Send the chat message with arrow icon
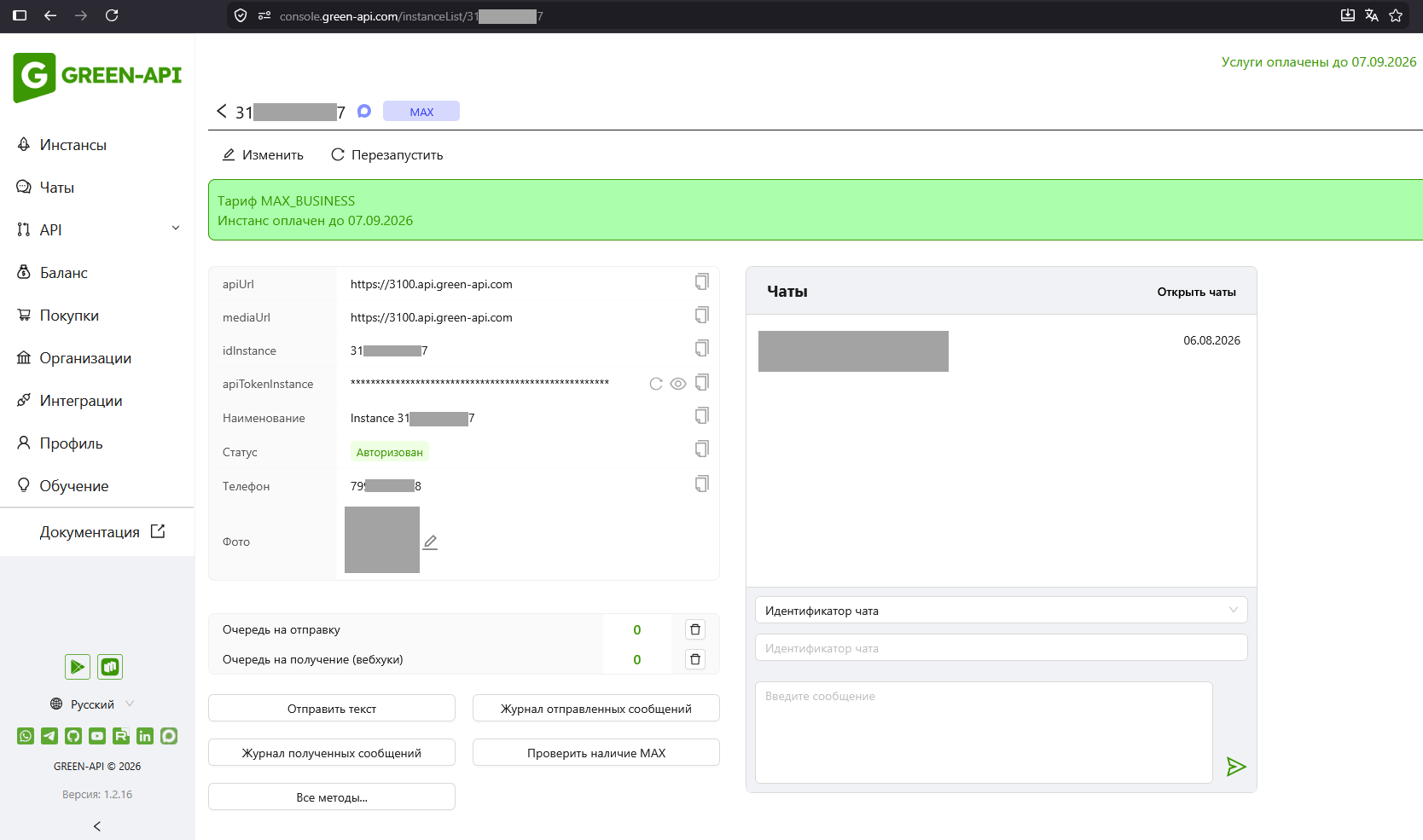The height and width of the screenshot is (840, 1423). (x=1236, y=767)
